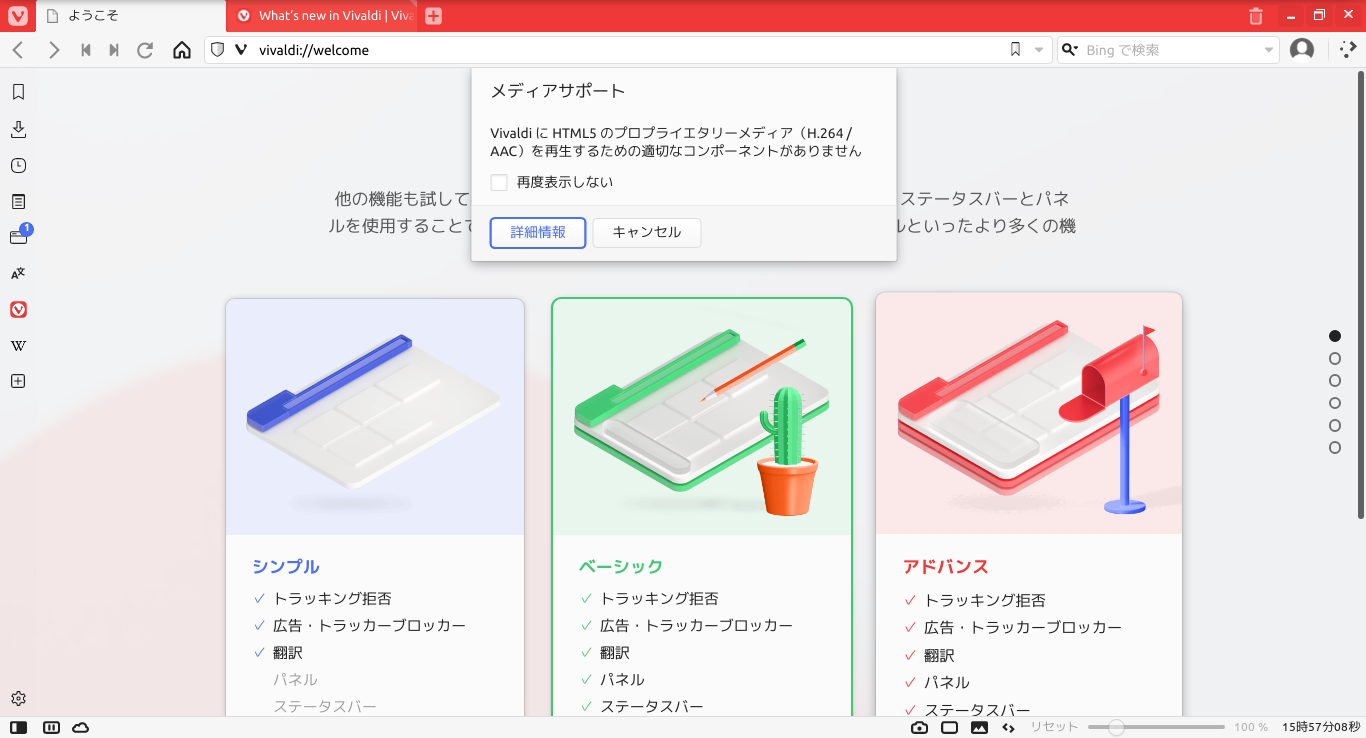
Task: Choose the アドバンス layout card
Action: (x=1029, y=505)
